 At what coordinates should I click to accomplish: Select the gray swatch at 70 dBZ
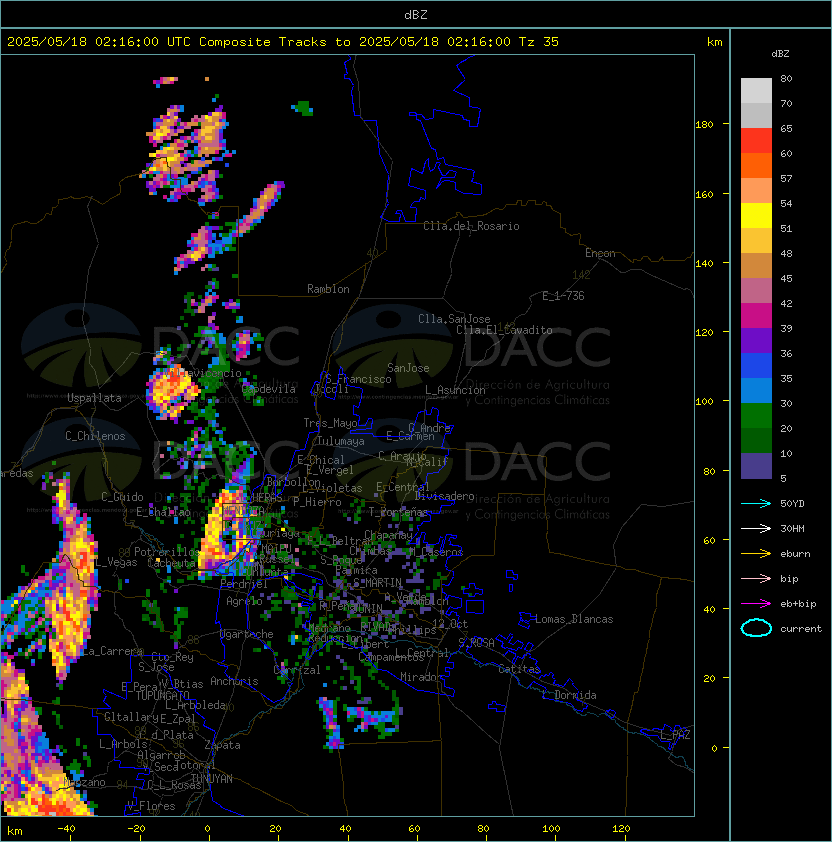[x=756, y=115]
